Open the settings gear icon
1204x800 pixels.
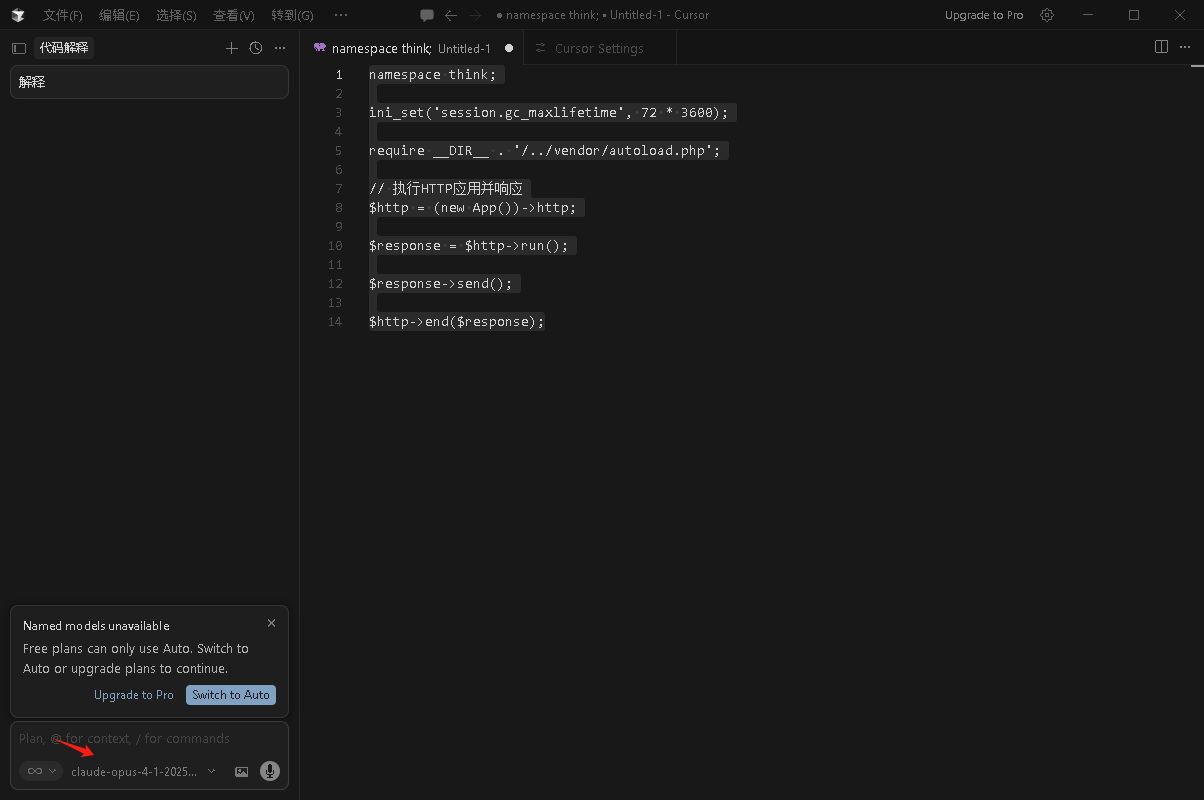pos(1047,15)
